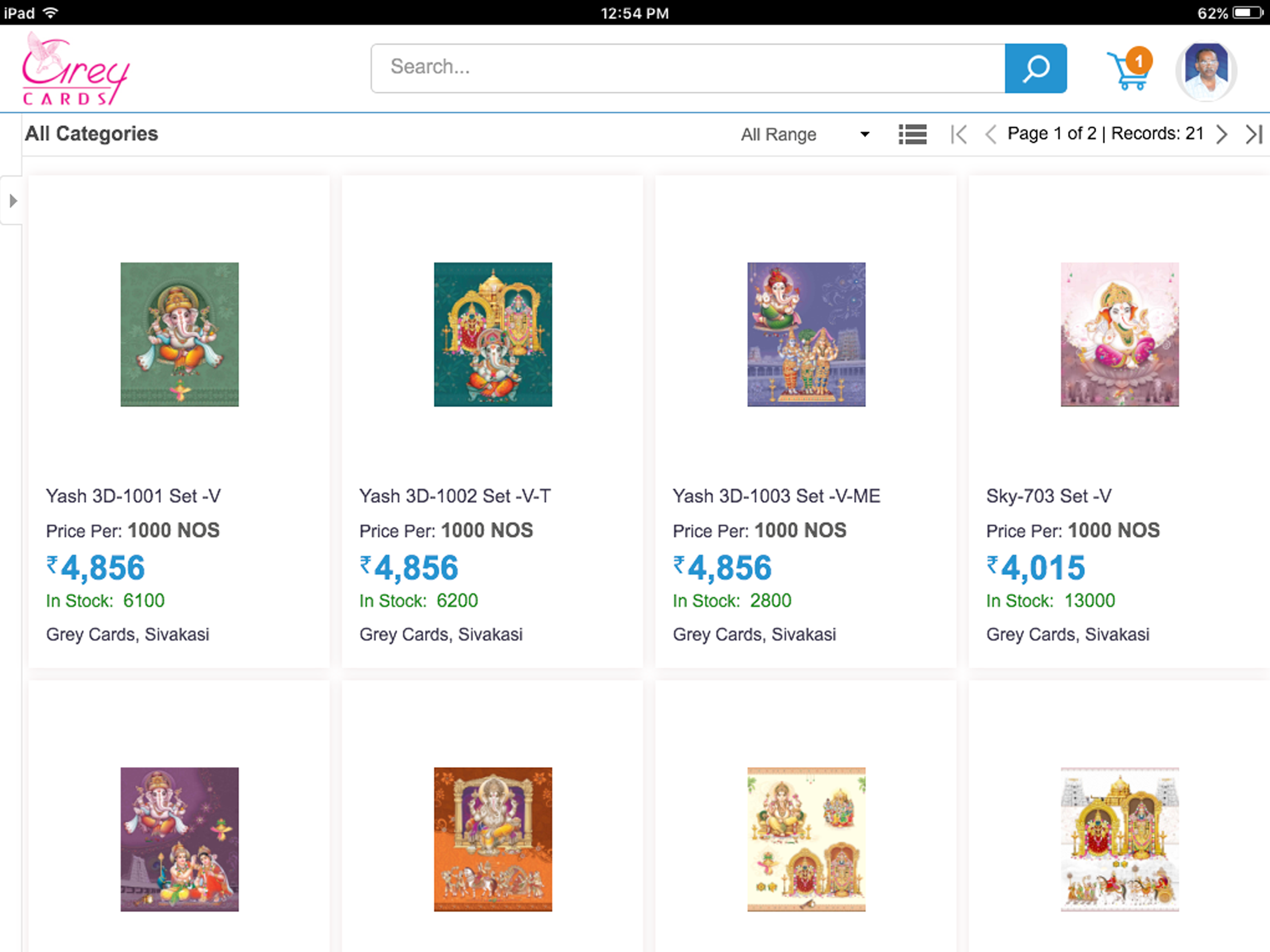The image size is (1270, 952).
Task: Click the dropdown arrow beside All Range
Action: point(865,135)
